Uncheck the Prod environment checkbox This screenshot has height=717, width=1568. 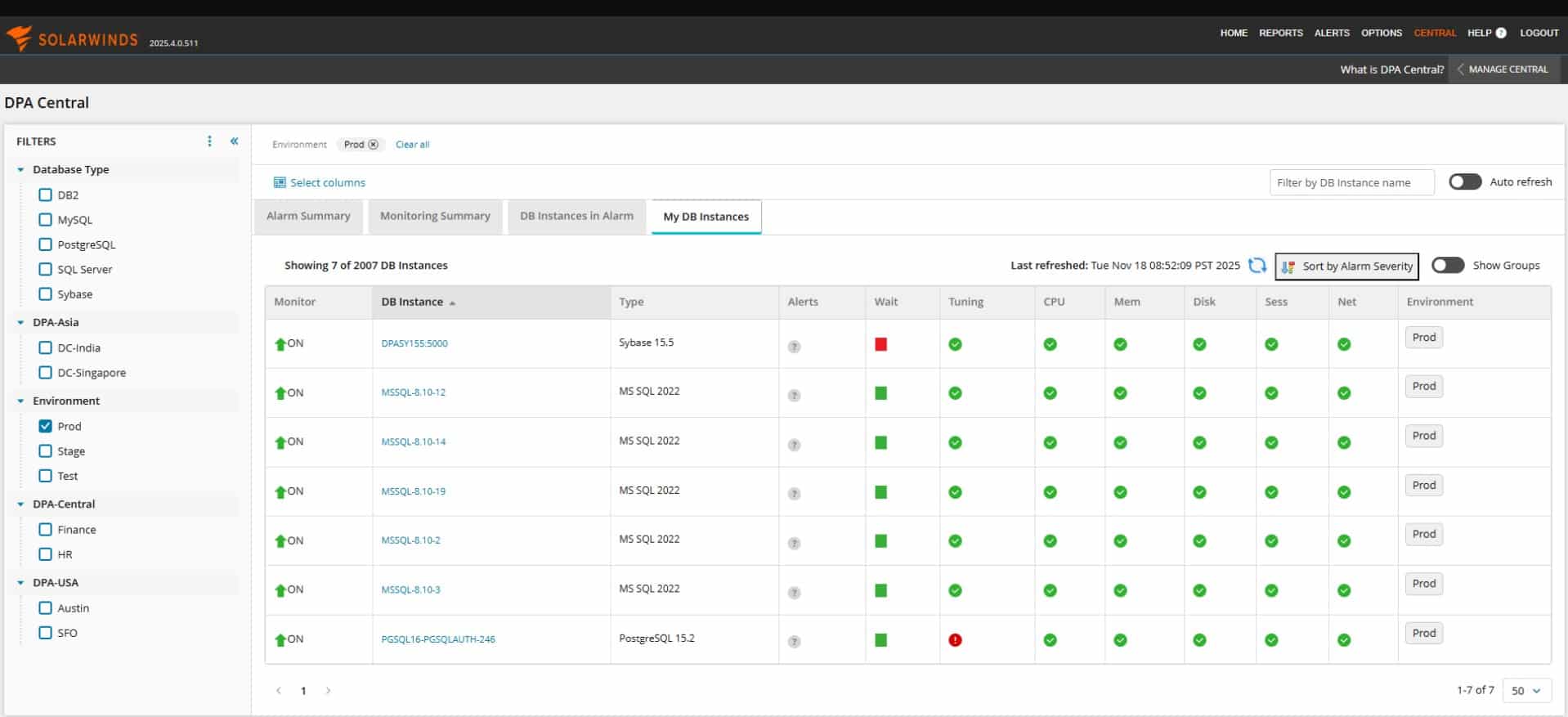point(46,426)
